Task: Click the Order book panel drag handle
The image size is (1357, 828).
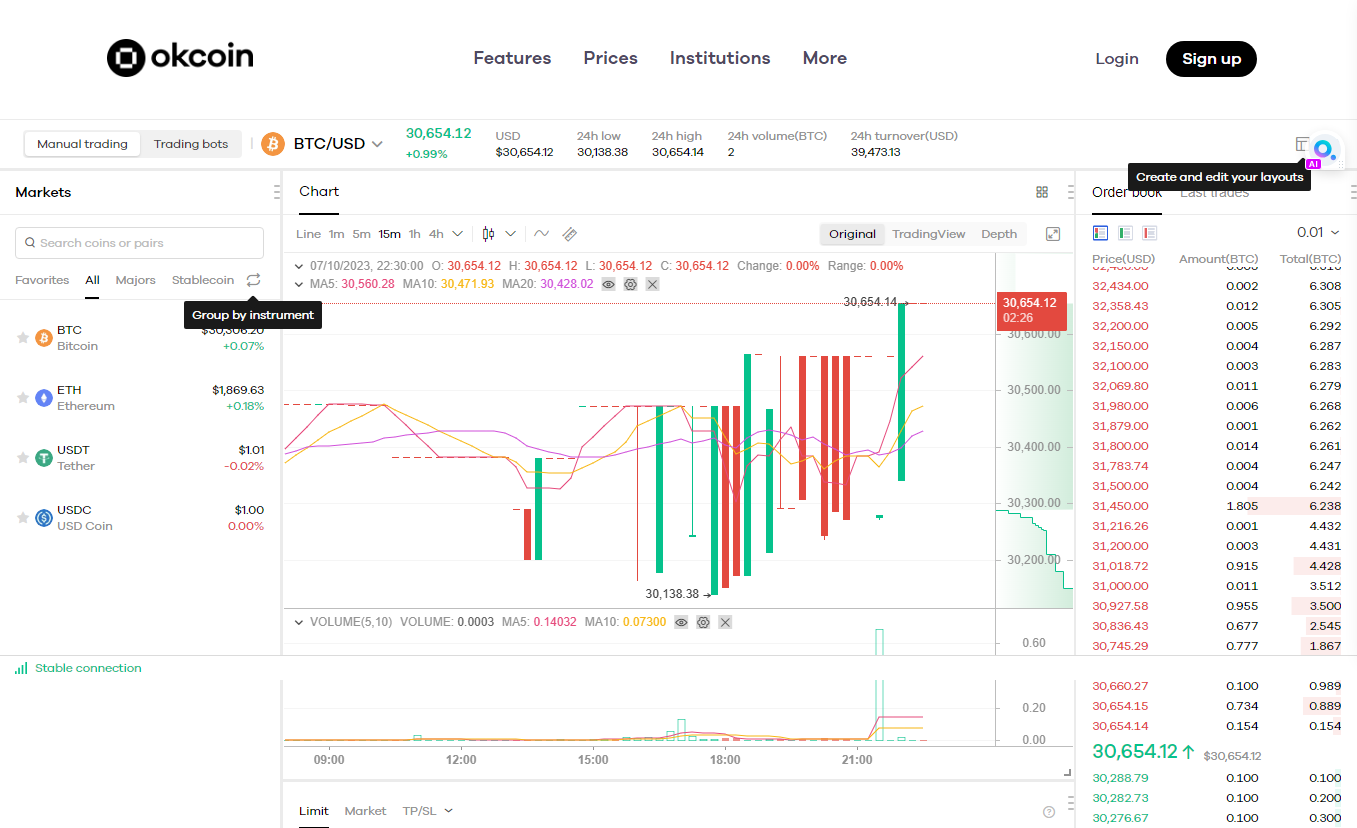Action: click(1353, 192)
